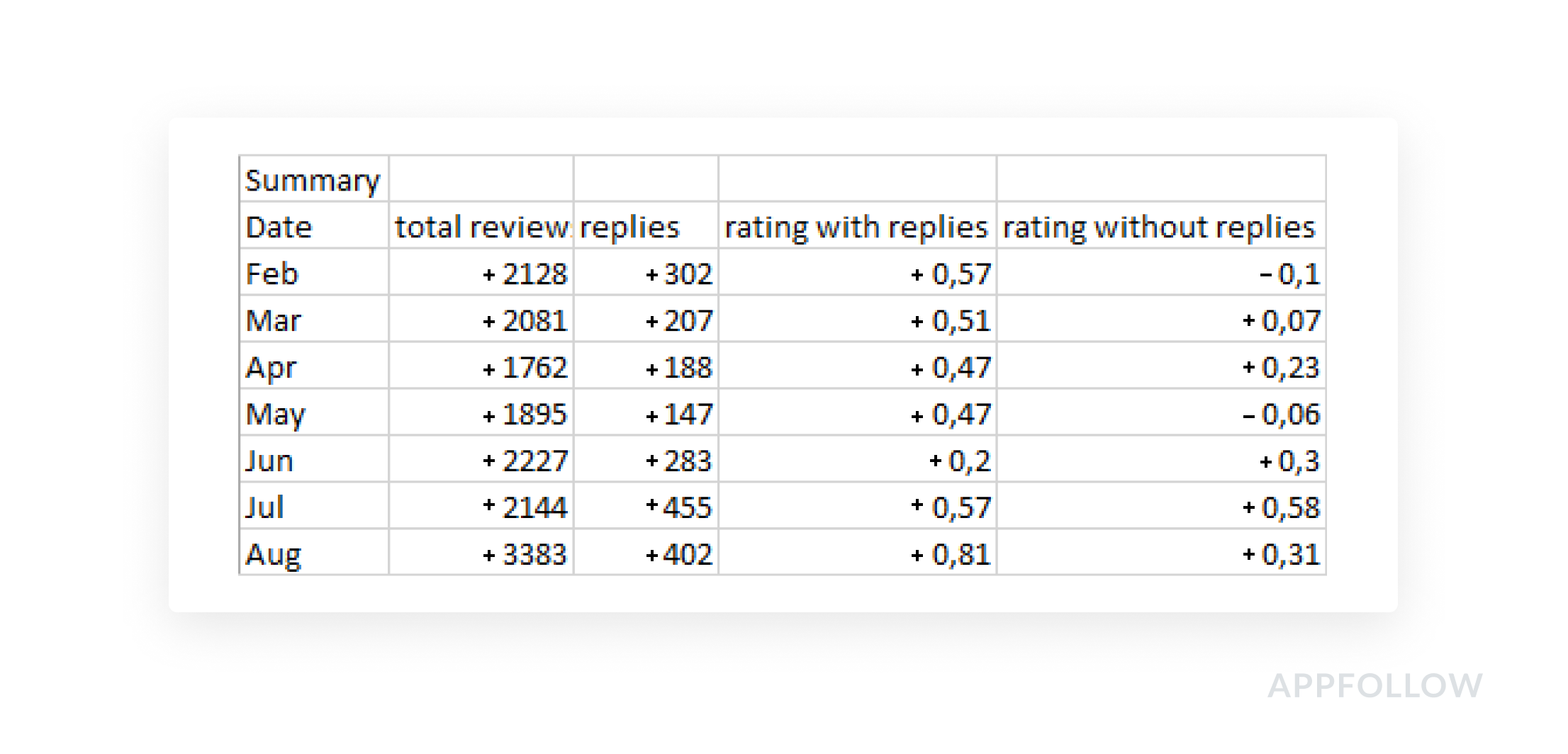Select the May replies value 147
Viewport: 1568px width, 754px height.
pyautogui.click(x=679, y=415)
